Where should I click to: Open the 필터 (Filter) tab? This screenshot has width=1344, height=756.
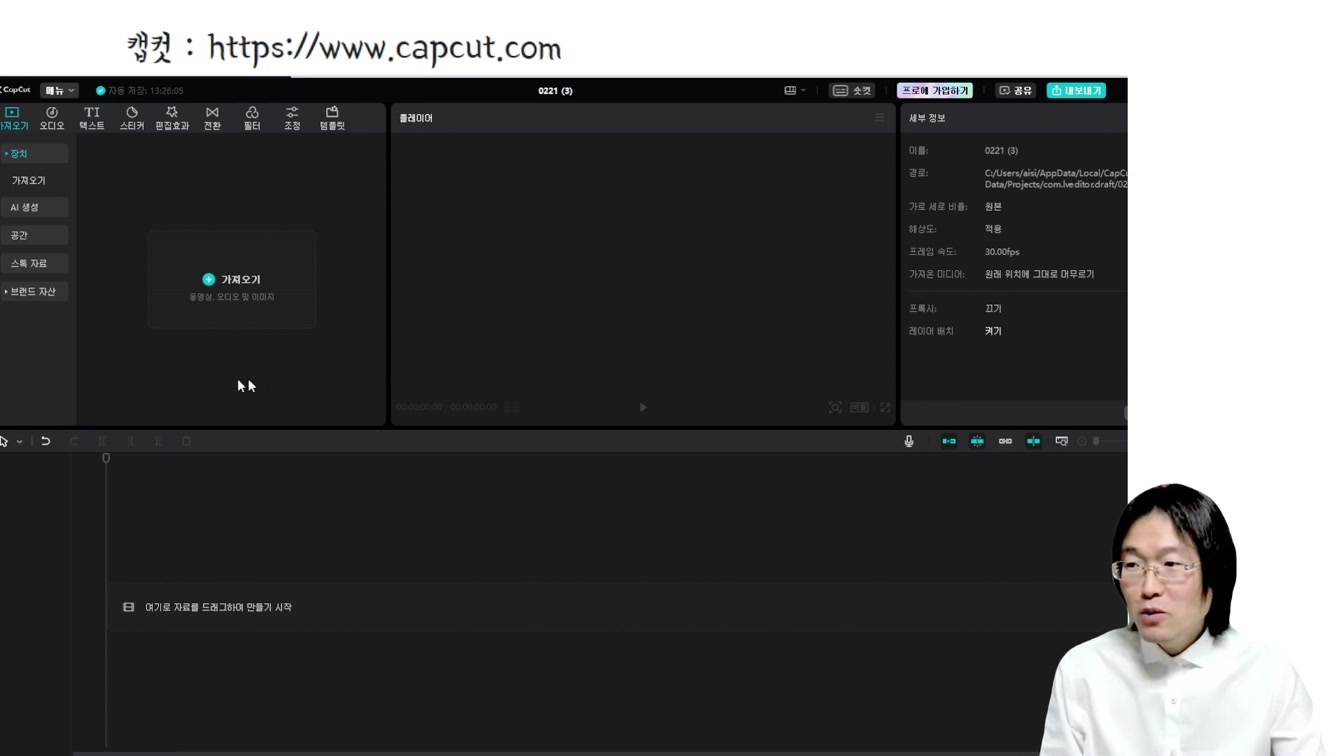click(252, 118)
